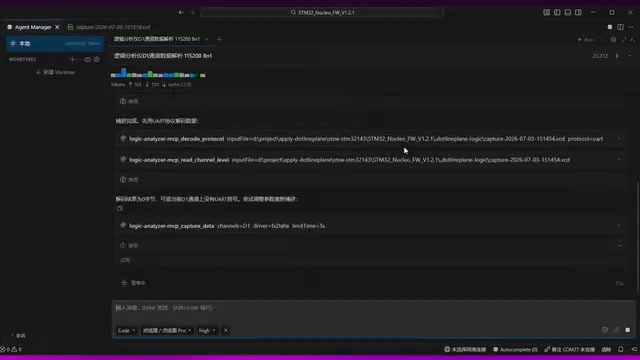Click the message input field

[373, 308]
